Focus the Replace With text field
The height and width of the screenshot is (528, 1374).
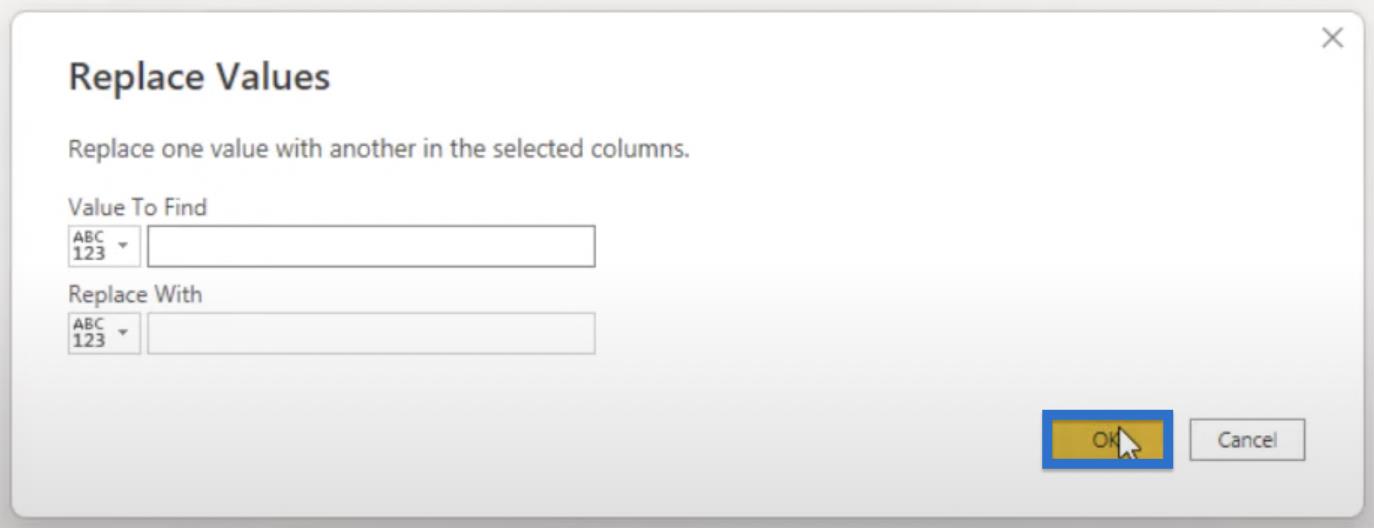click(x=371, y=333)
